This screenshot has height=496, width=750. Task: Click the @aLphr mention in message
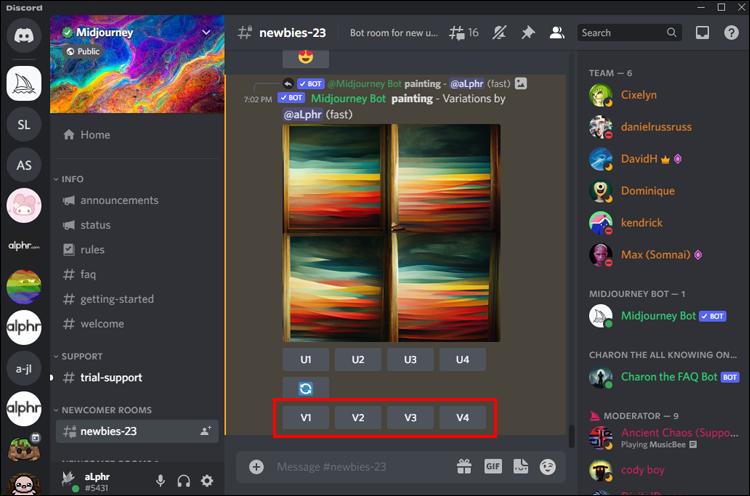pos(302,115)
